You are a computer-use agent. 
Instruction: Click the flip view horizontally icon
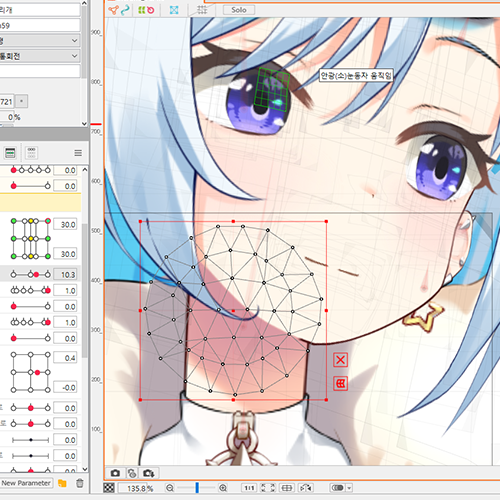[x=306, y=488]
